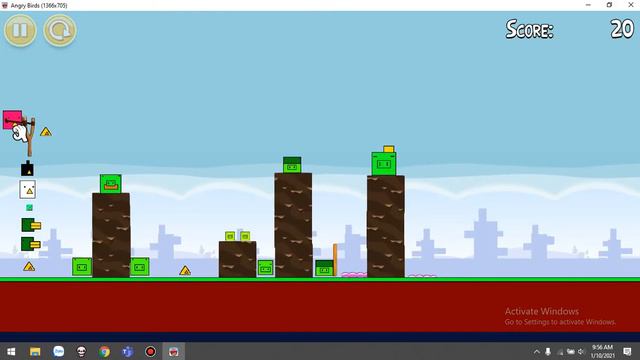Select the white square bird in the queue

click(27, 189)
